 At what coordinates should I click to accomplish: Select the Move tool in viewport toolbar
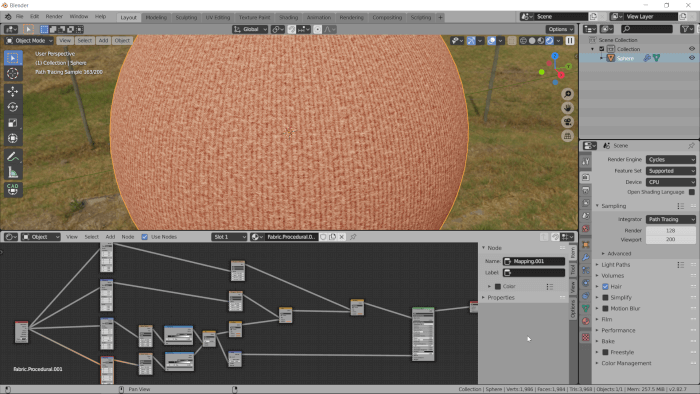click(12, 91)
